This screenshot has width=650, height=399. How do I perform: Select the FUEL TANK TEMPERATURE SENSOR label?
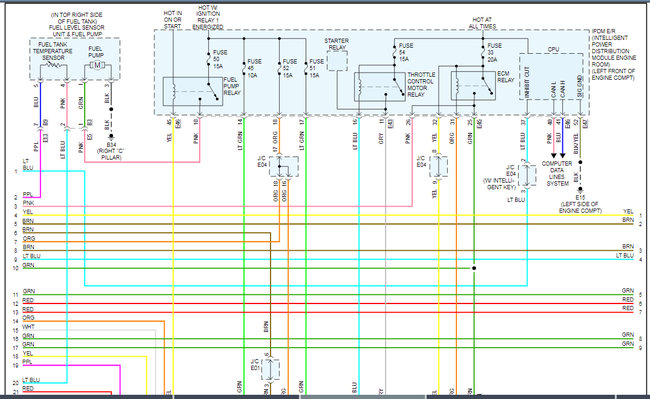[x=53, y=51]
